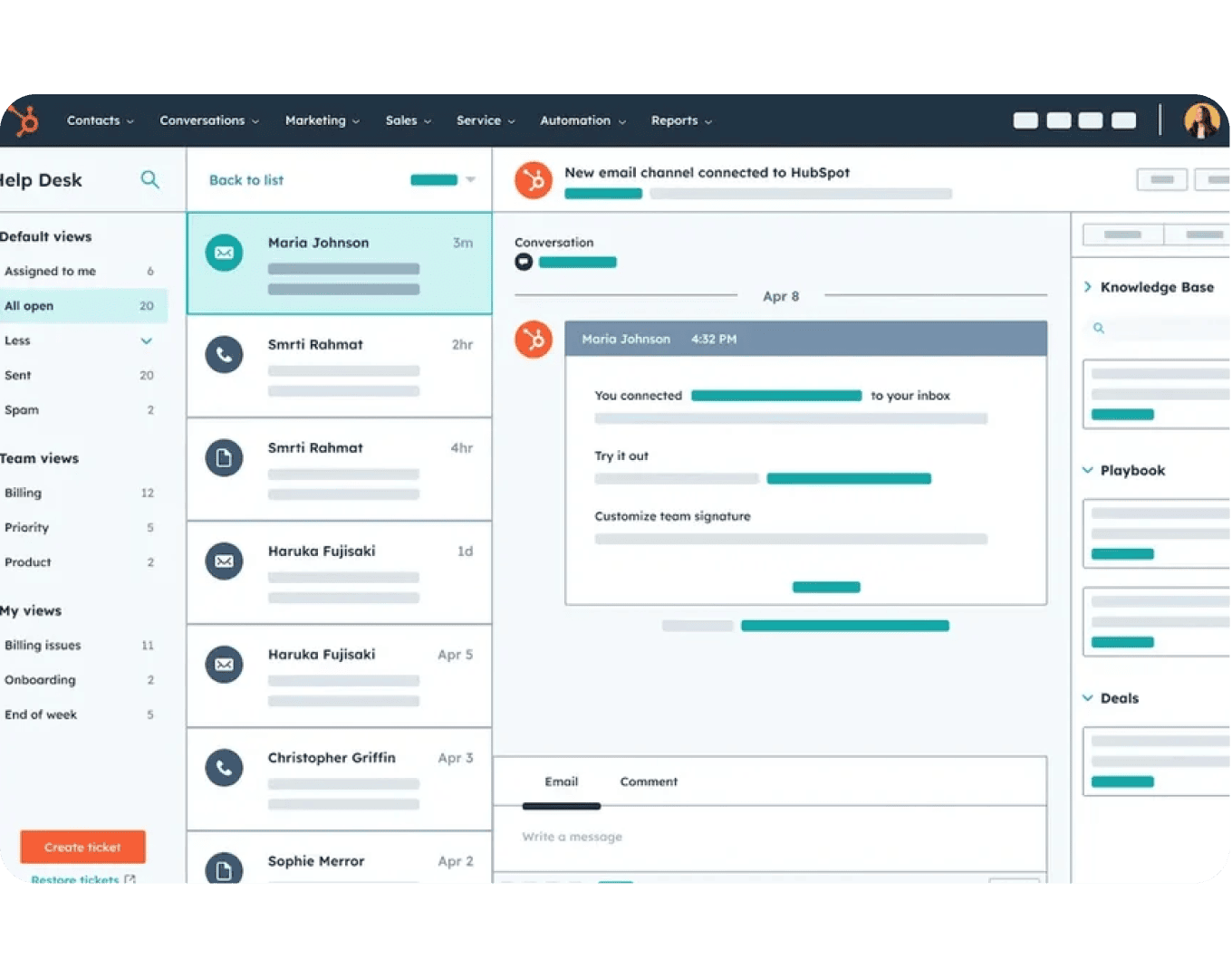
Task: Open the Marketing menu
Action: pos(322,120)
